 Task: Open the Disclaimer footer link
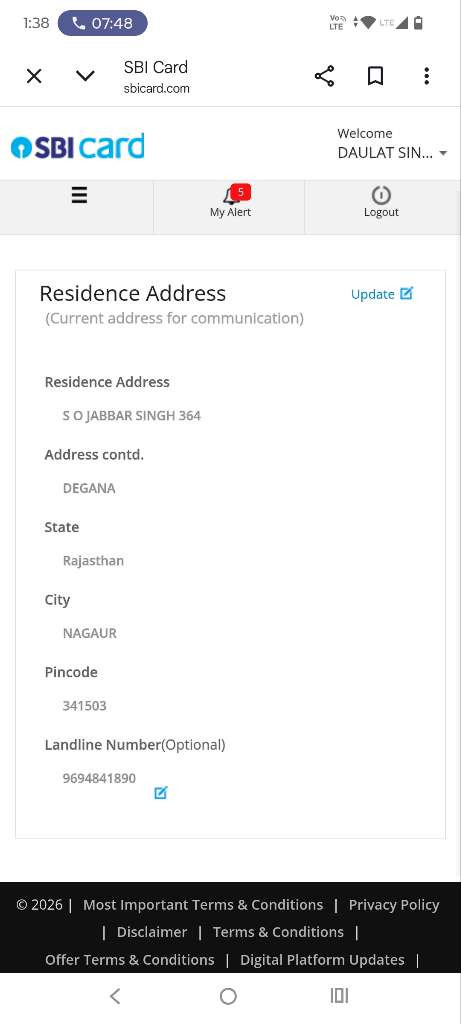(x=152, y=932)
